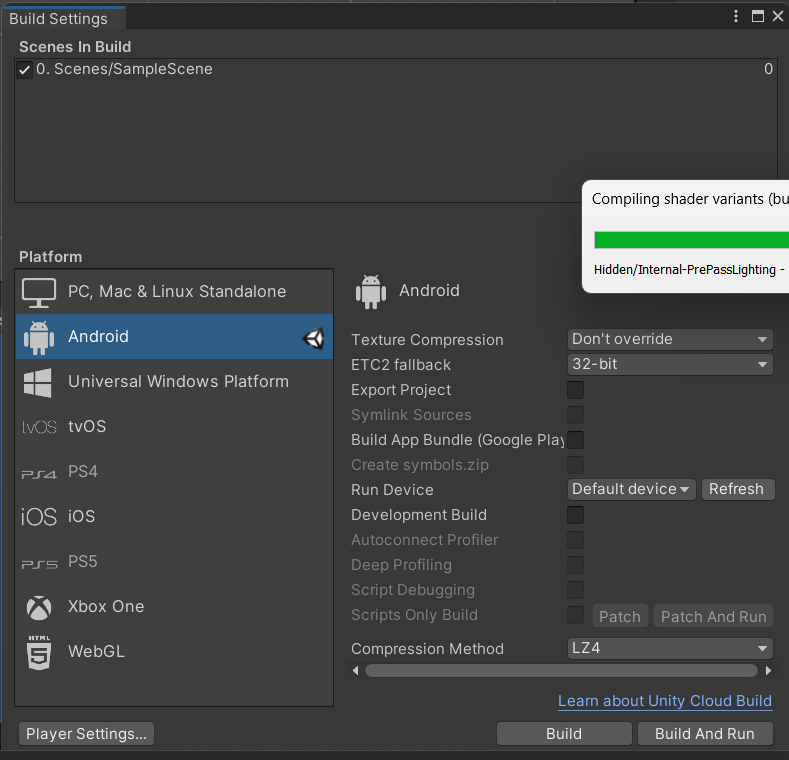789x760 pixels.
Task: Toggle the Deep Profiling checkbox
Action: click(576, 565)
